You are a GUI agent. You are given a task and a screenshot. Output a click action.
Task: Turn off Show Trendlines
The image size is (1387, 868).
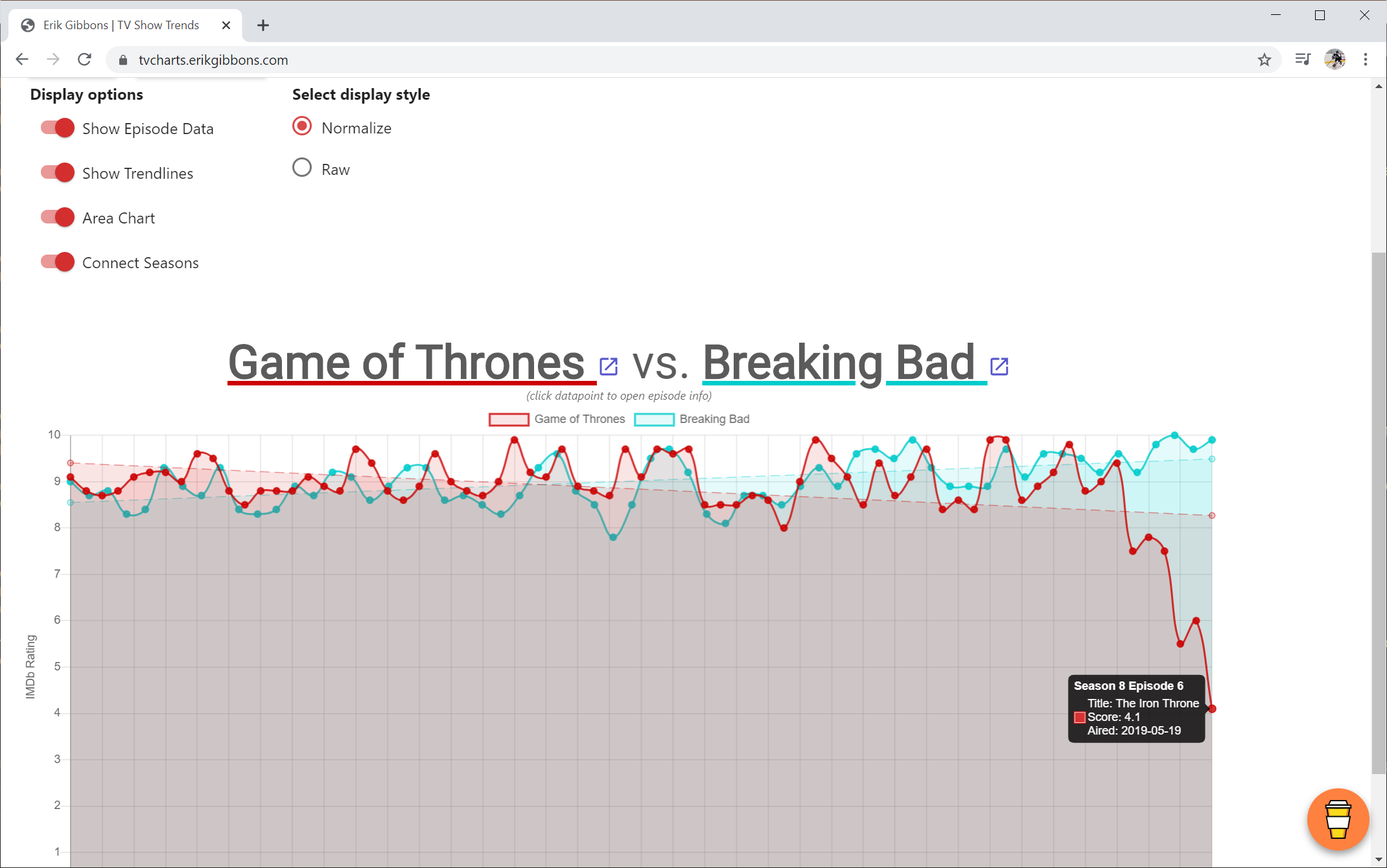point(57,172)
